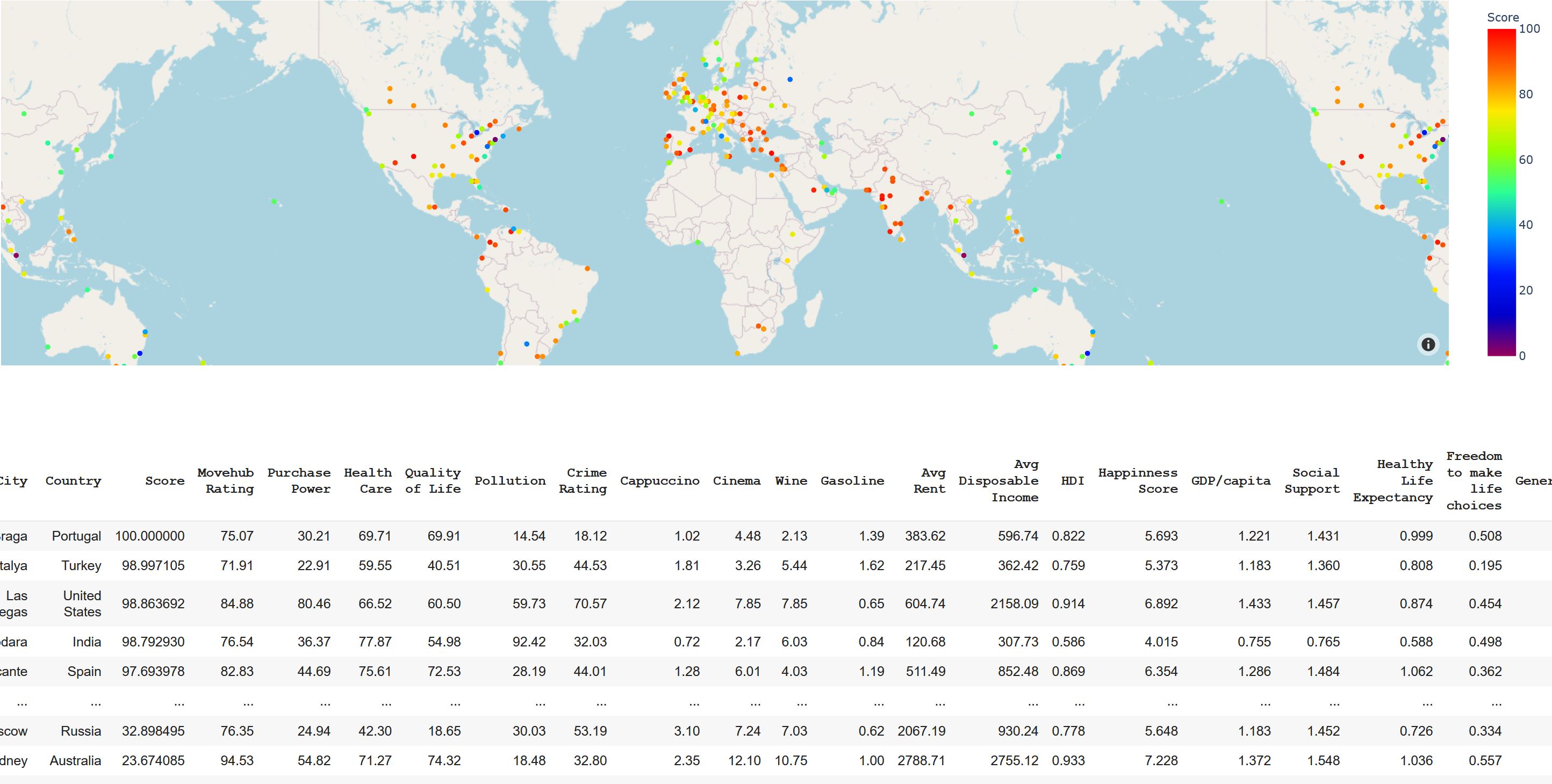1552x784 pixels.
Task: Click the Avg Disposable Income header
Action: point(999,481)
